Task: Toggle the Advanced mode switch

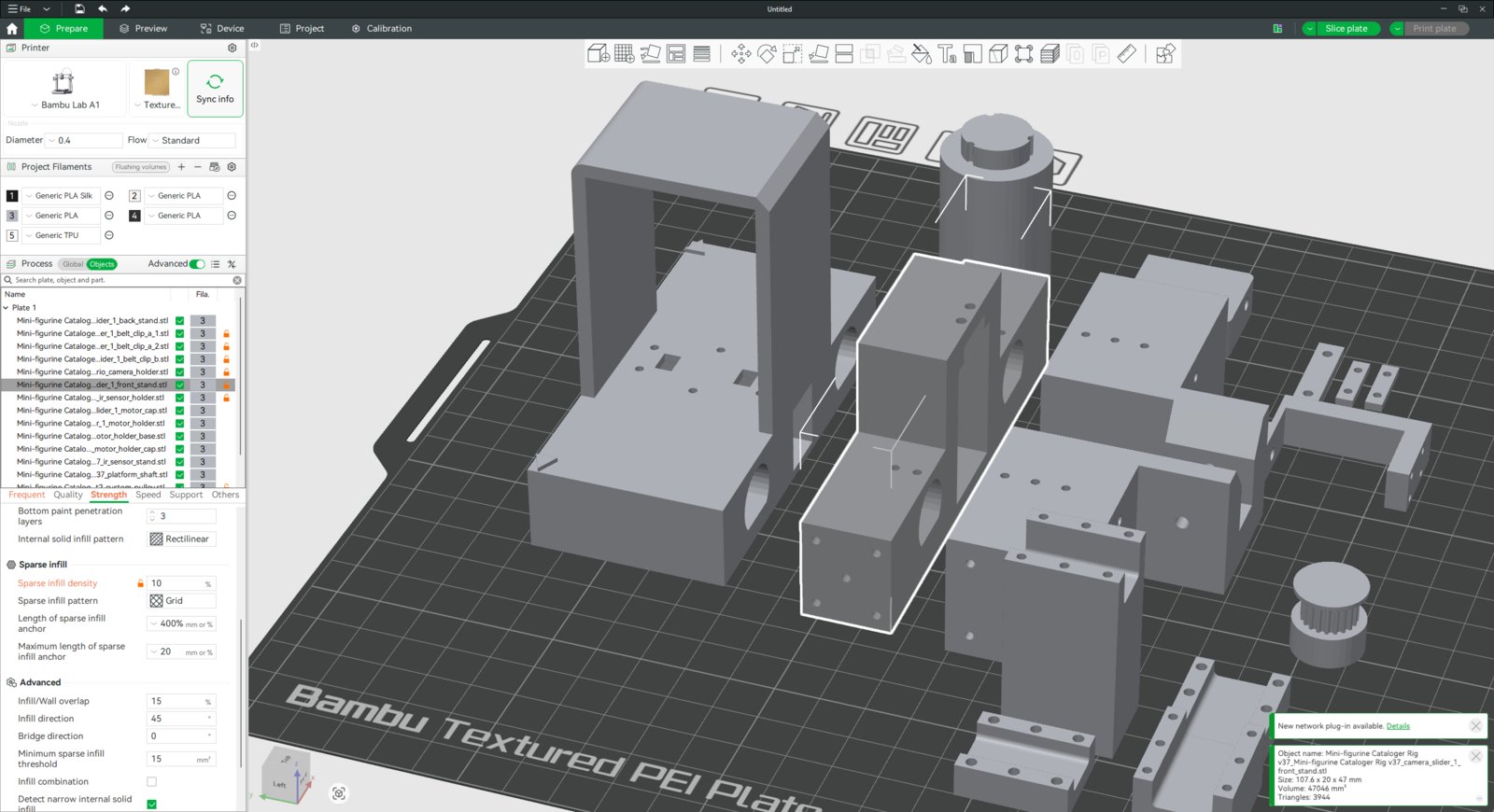Action: coord(198,264)
